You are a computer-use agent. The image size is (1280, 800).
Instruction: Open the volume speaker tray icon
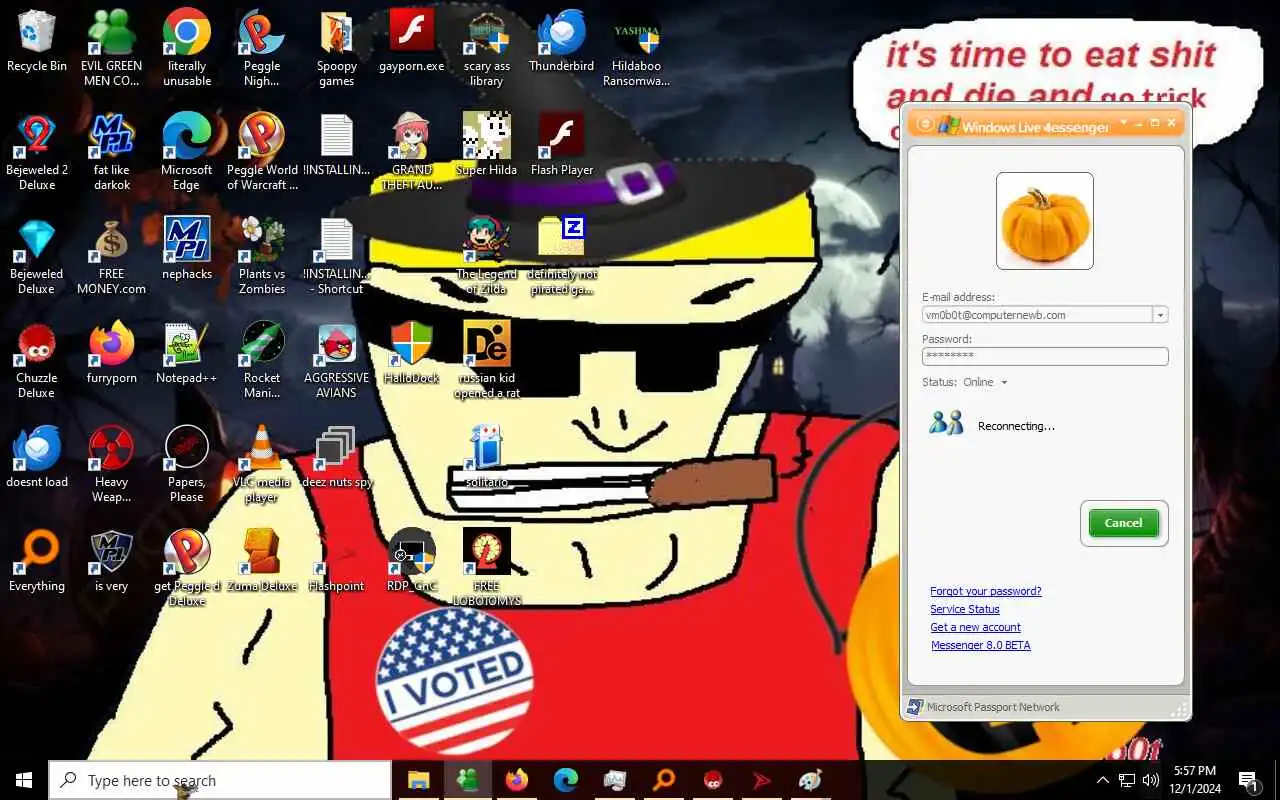[x=1150, y=780]
